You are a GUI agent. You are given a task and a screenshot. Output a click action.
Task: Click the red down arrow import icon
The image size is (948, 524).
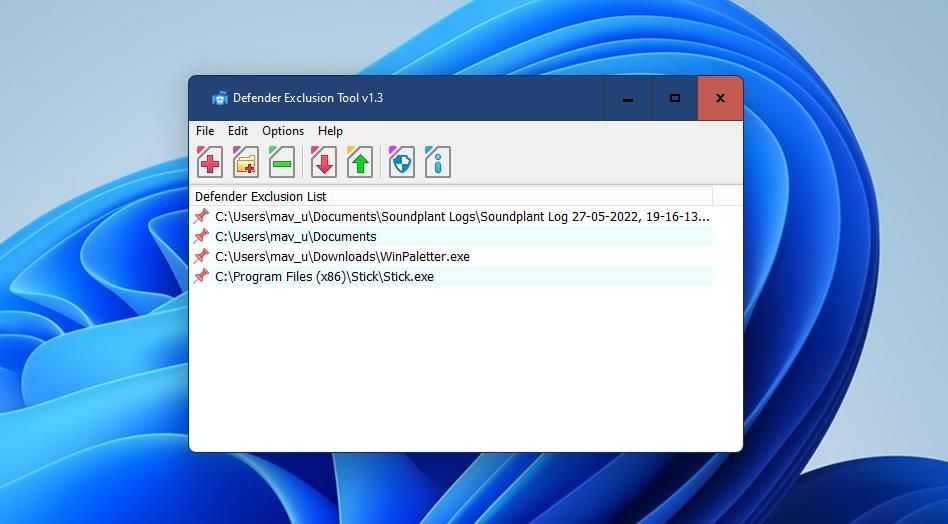tap(324, 162)
